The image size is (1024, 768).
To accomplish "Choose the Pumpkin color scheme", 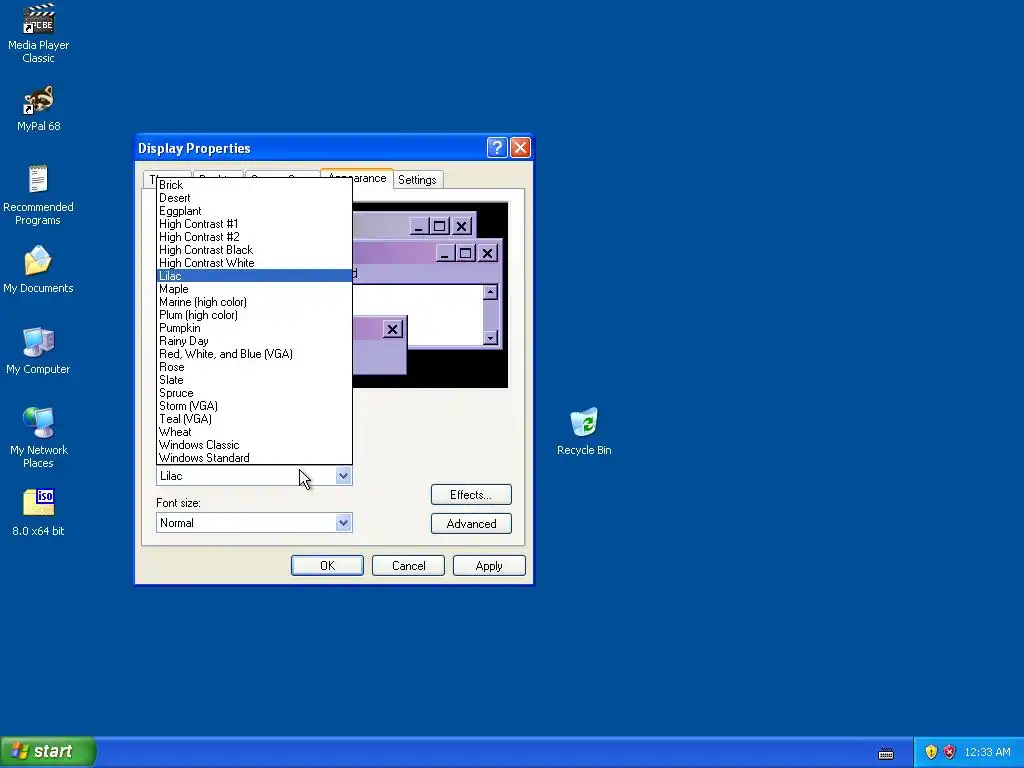I will coord(255,328).
